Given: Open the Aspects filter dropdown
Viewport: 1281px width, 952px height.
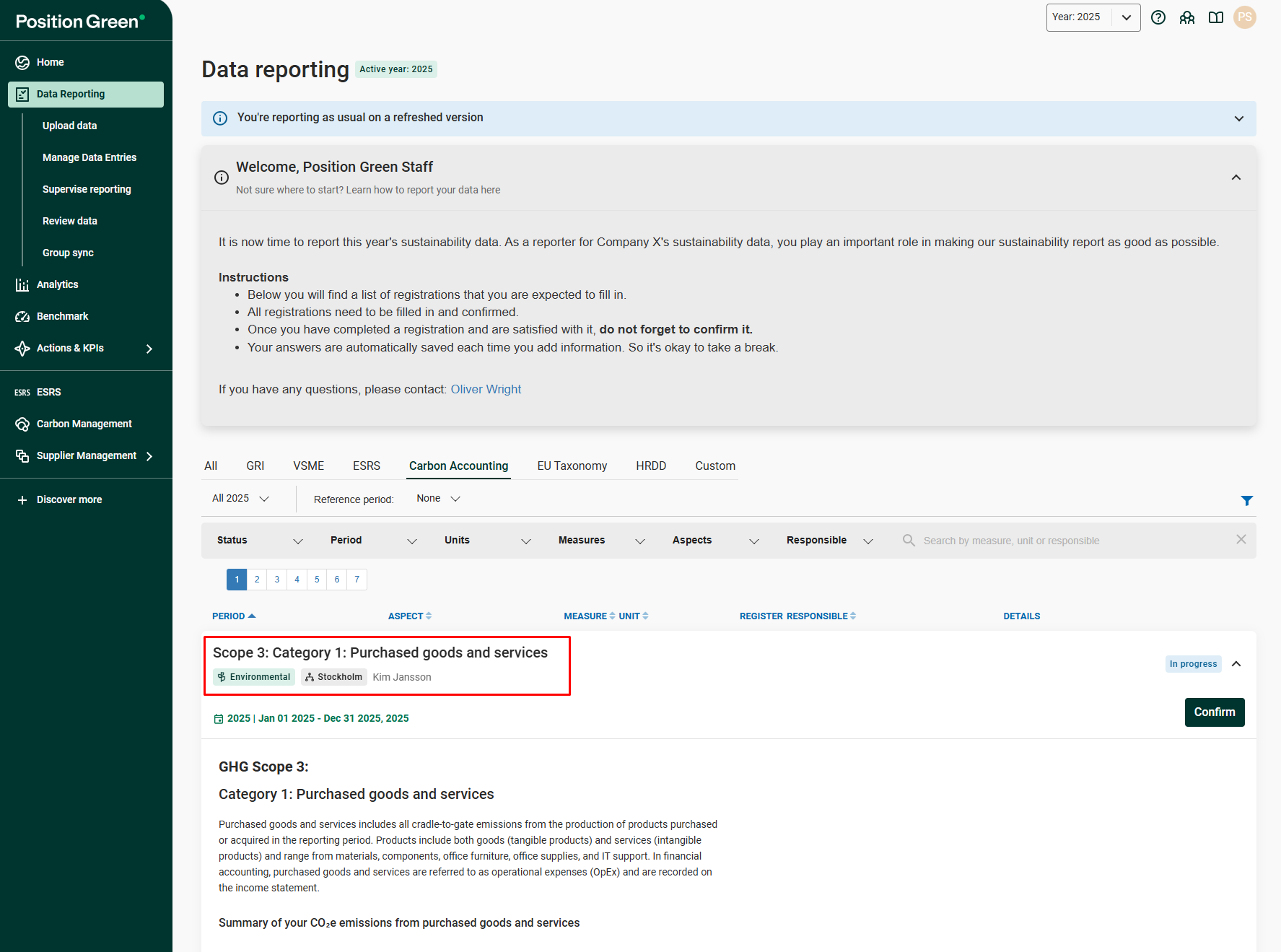Looking at the screenshot, I should [716, 541].
